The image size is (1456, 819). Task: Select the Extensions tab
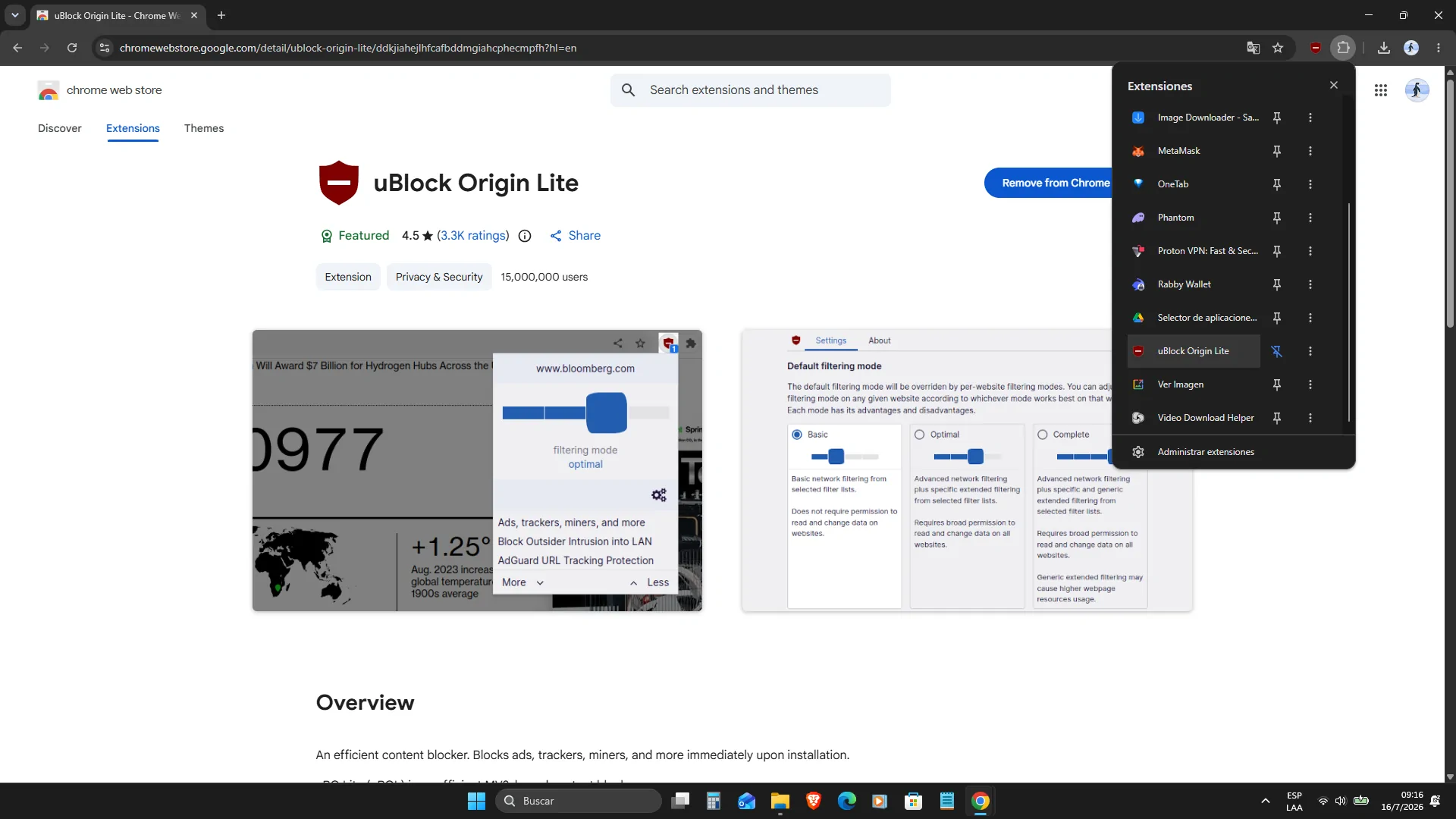[133, 128]
